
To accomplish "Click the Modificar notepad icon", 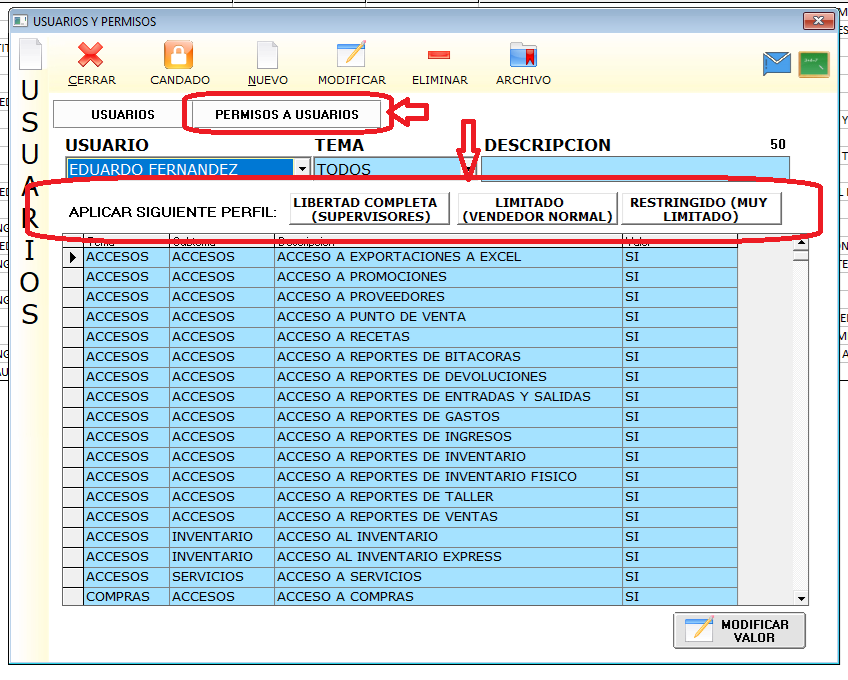I will coord(351,55).
